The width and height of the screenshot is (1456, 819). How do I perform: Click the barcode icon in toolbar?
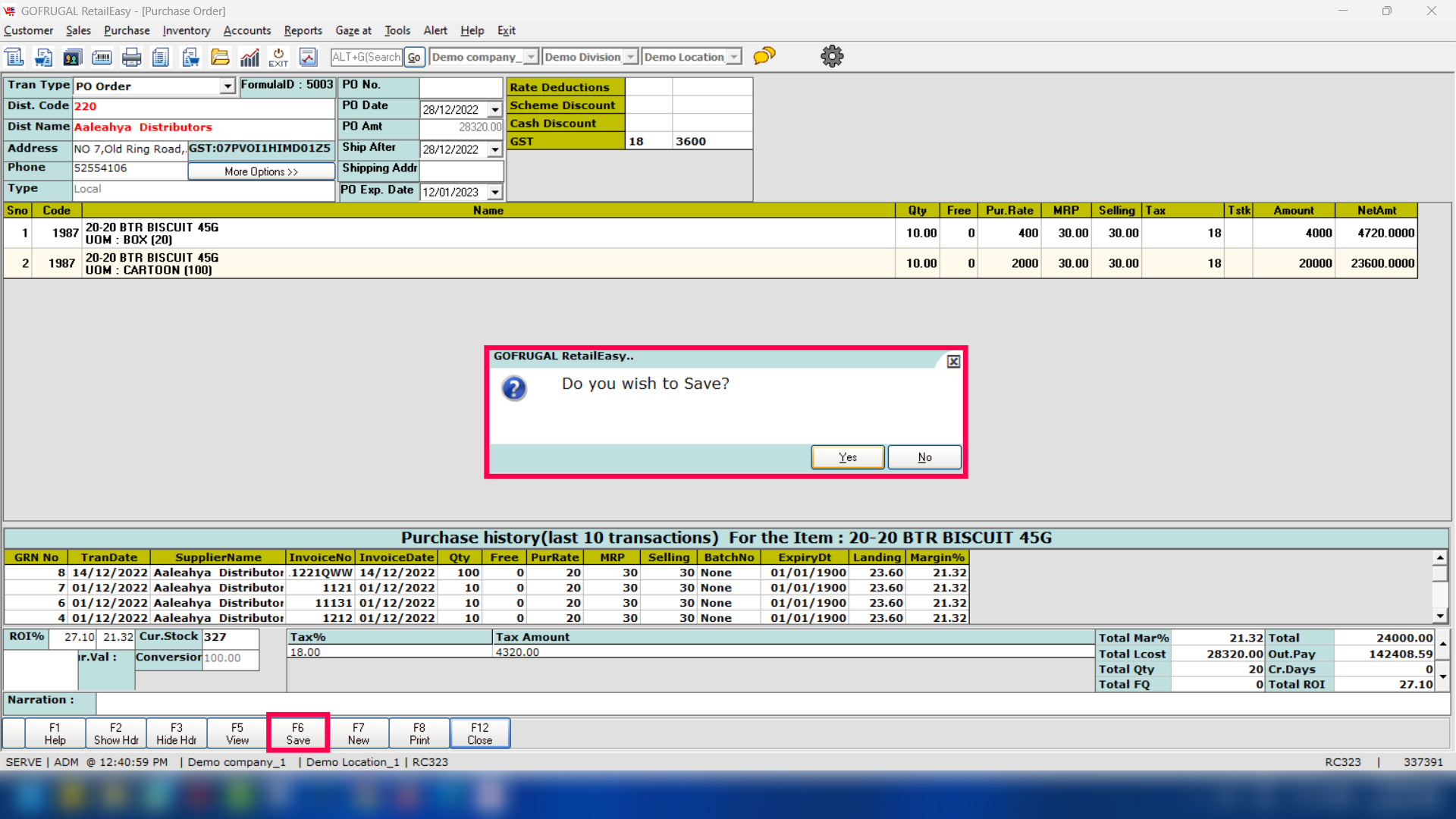coord(102,57)
